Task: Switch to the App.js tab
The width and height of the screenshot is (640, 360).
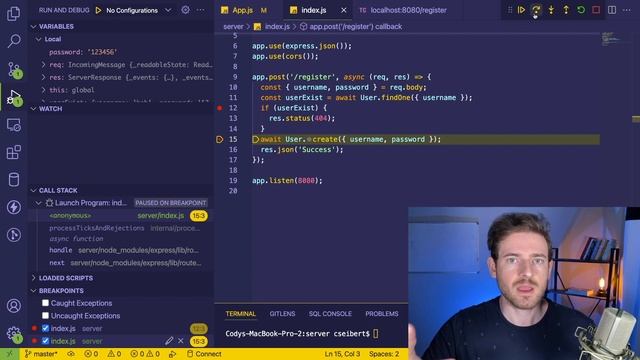Action: pyautogui.click(x=243, y=10)
